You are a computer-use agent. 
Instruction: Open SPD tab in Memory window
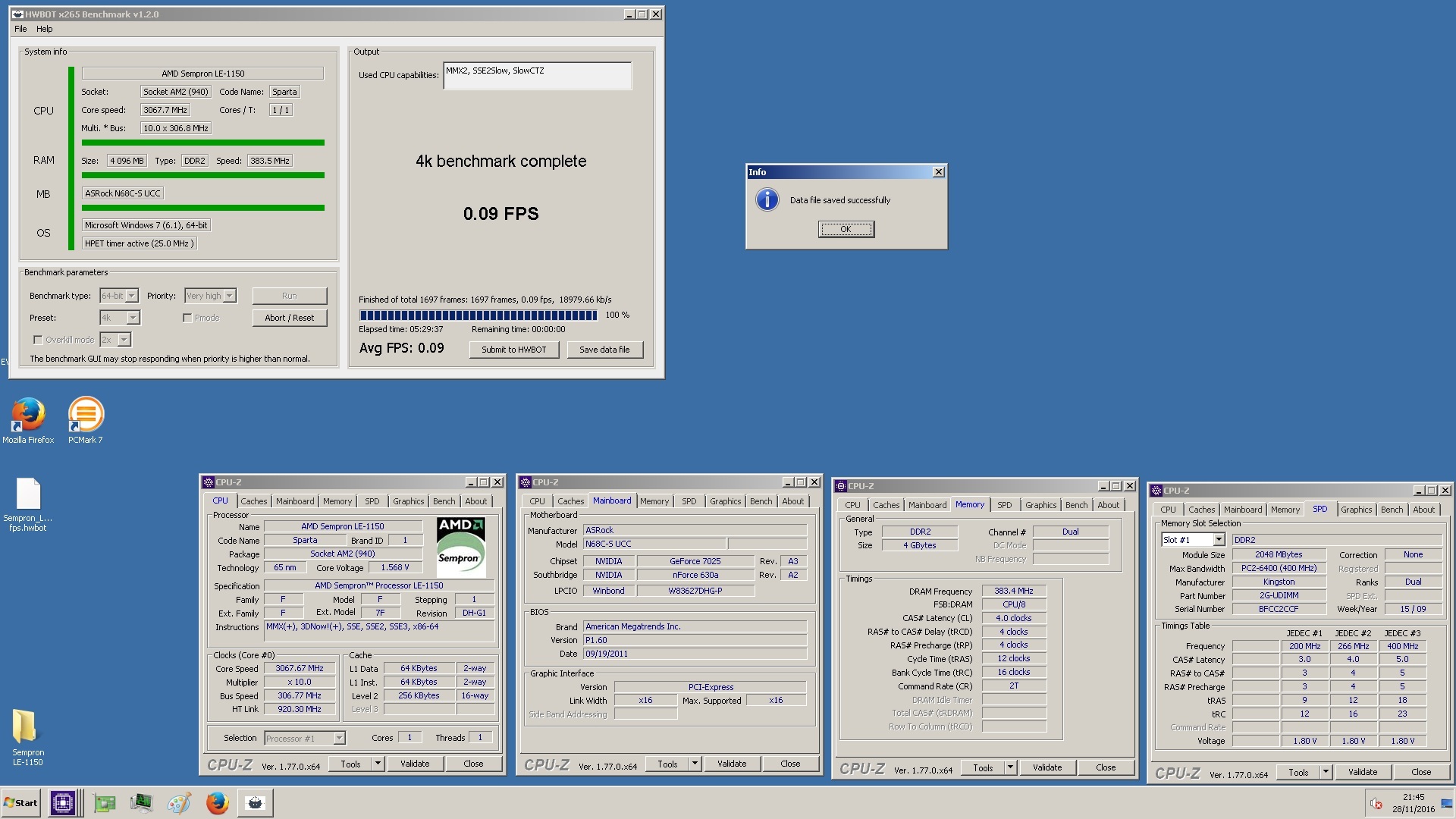[1004, 505]
